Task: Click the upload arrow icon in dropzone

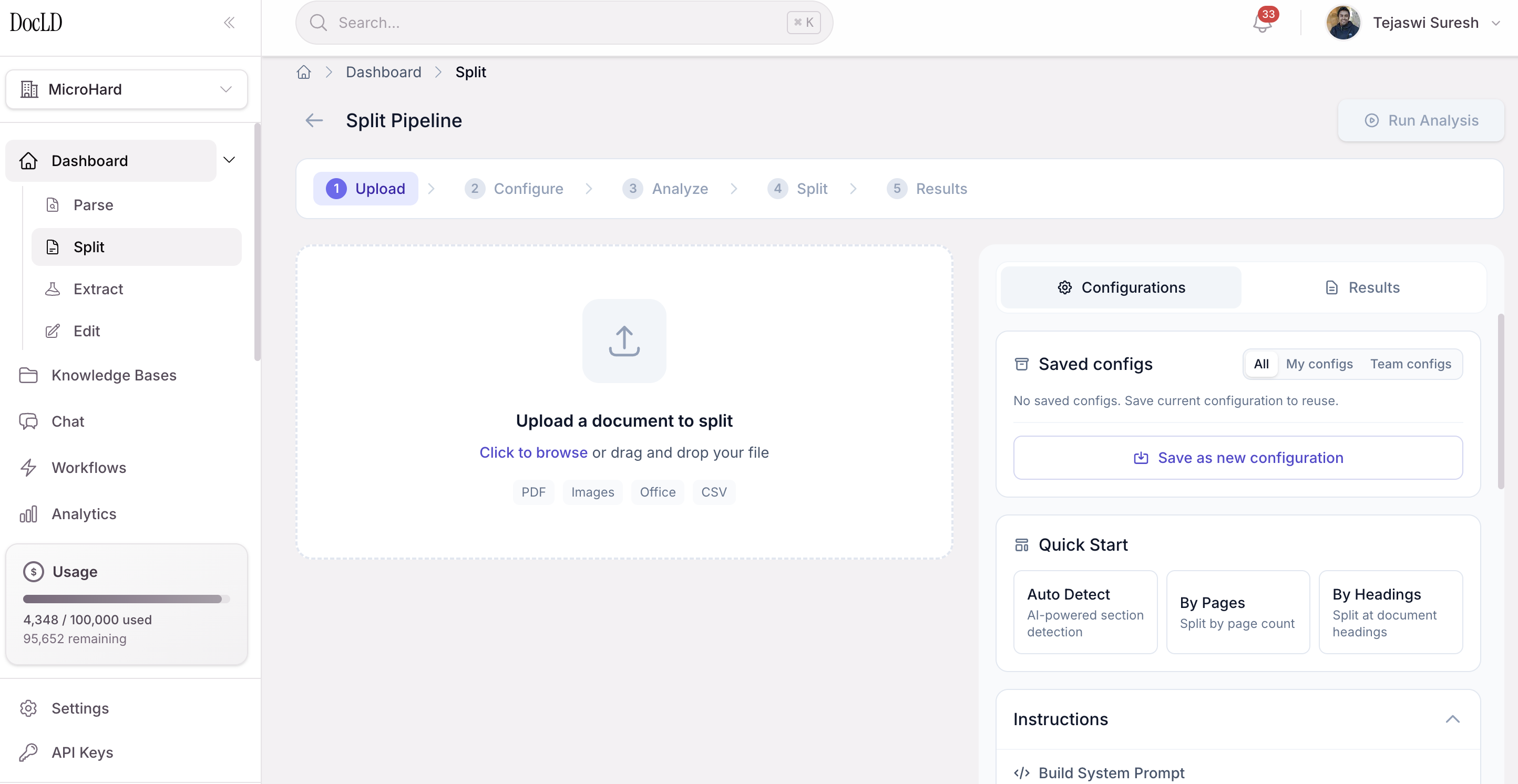Action: tap(624, 341)
